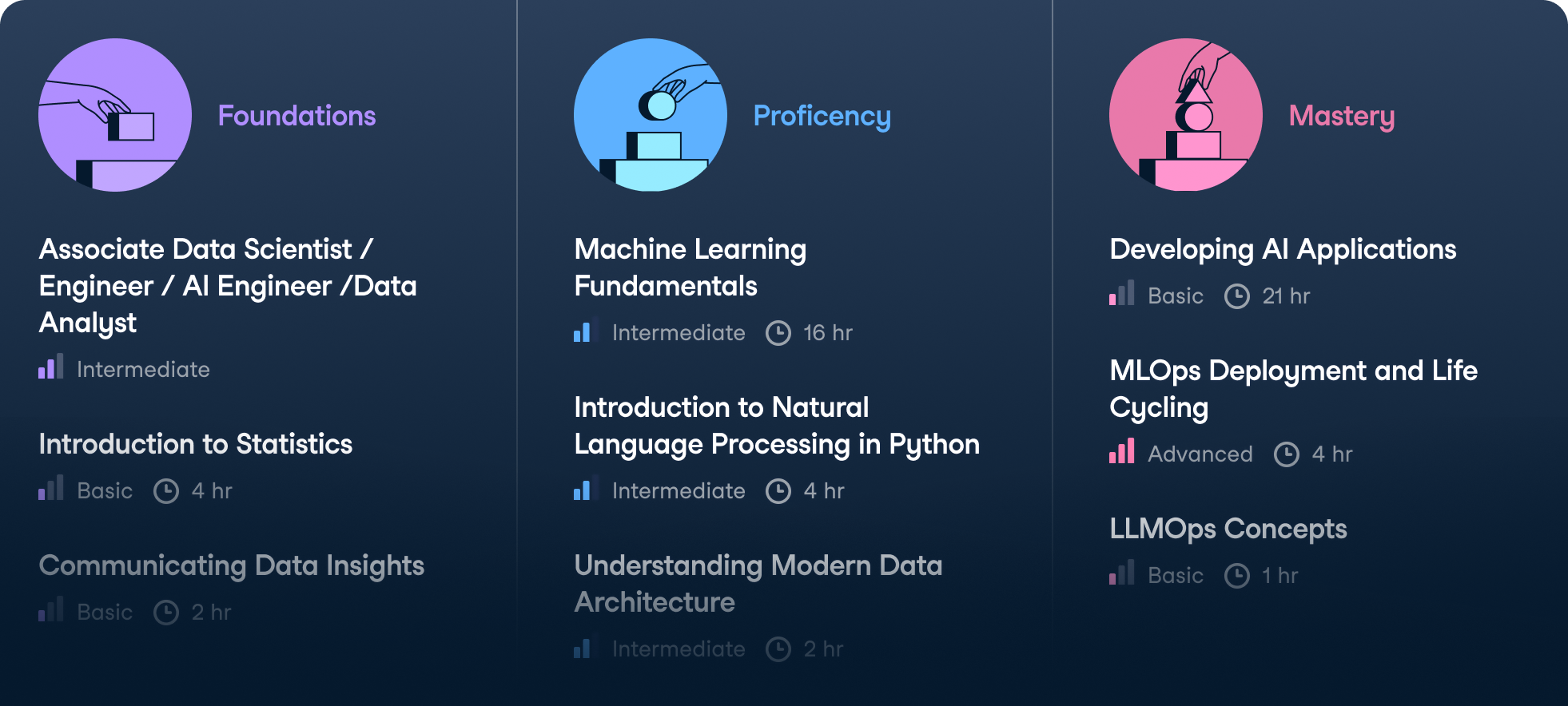Click the Advanced level bars icon
Image resolution: width=1568 pixels, height=706 pixels.
coord(1122,452)
